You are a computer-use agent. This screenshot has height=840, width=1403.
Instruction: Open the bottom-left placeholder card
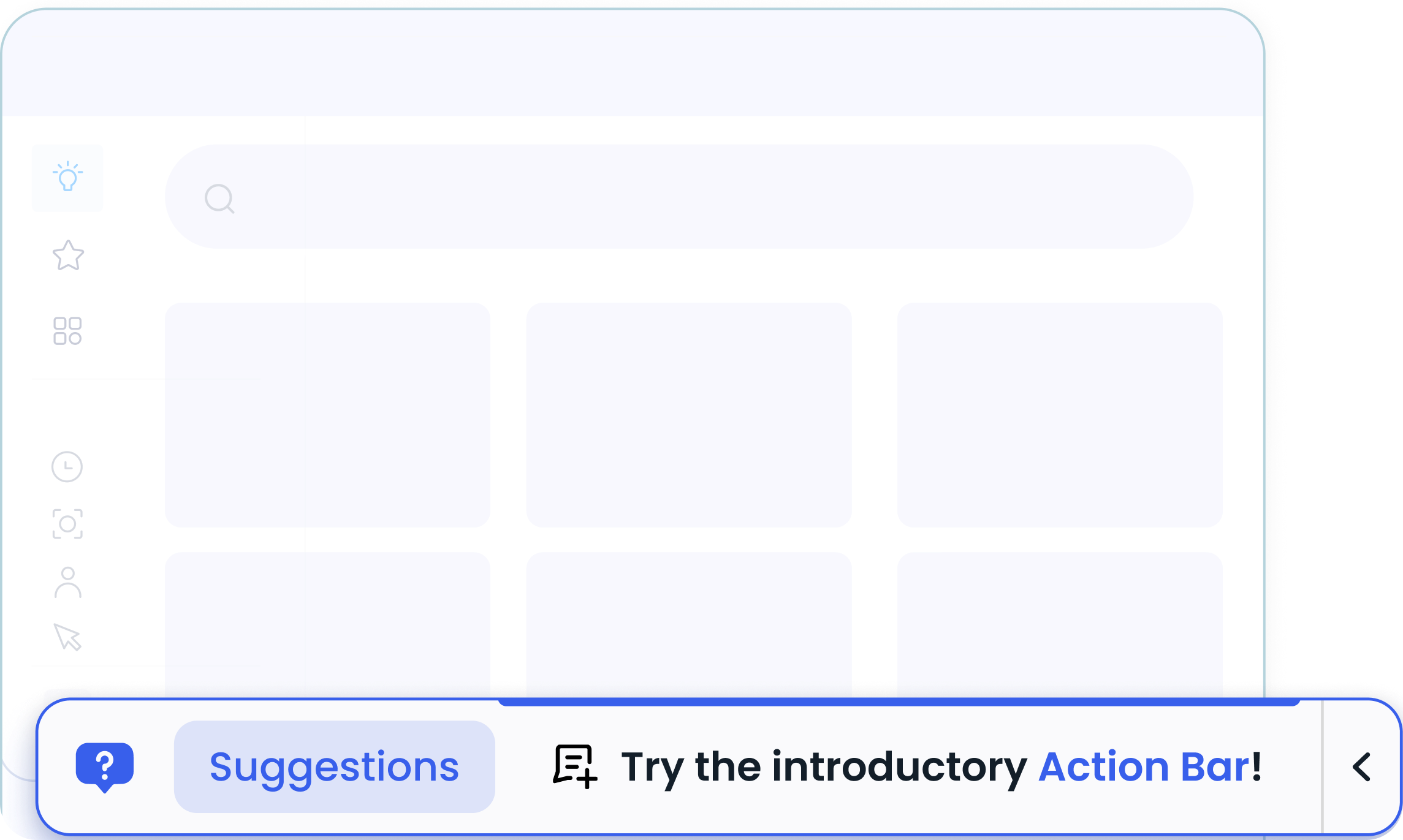coord(327,624)
